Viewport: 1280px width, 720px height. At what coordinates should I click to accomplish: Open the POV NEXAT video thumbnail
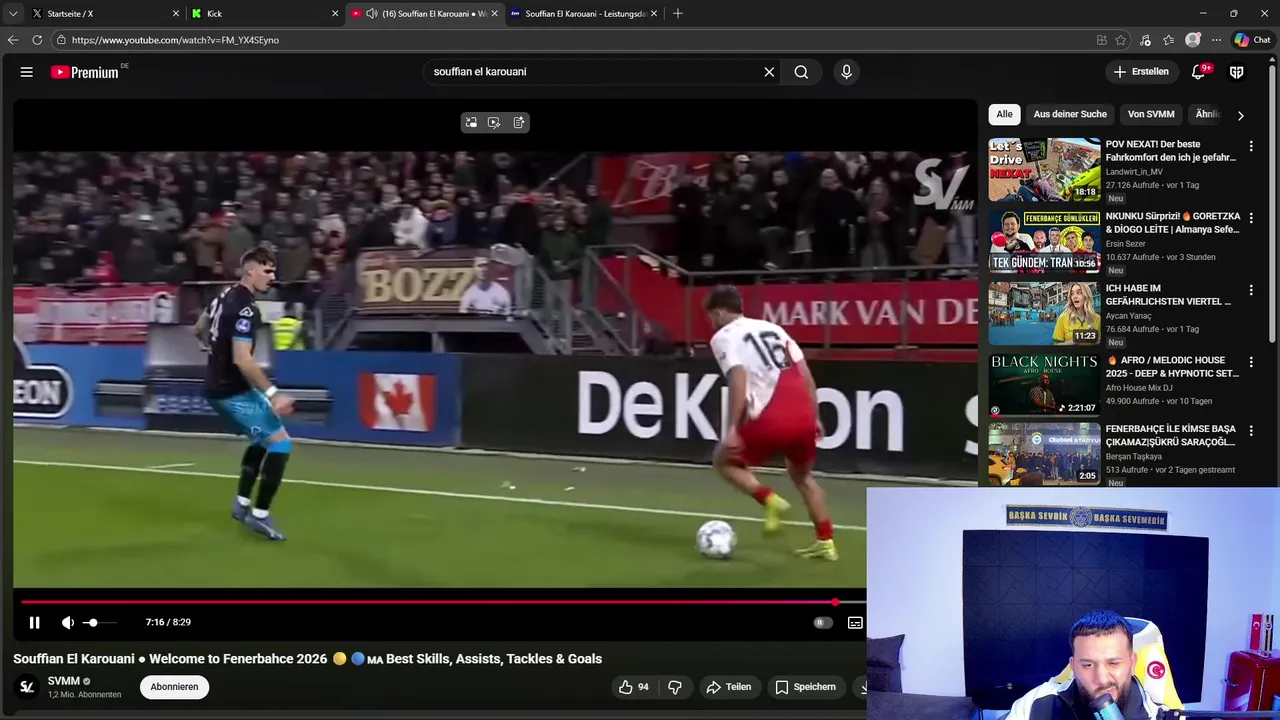[x=1044, y=170]
